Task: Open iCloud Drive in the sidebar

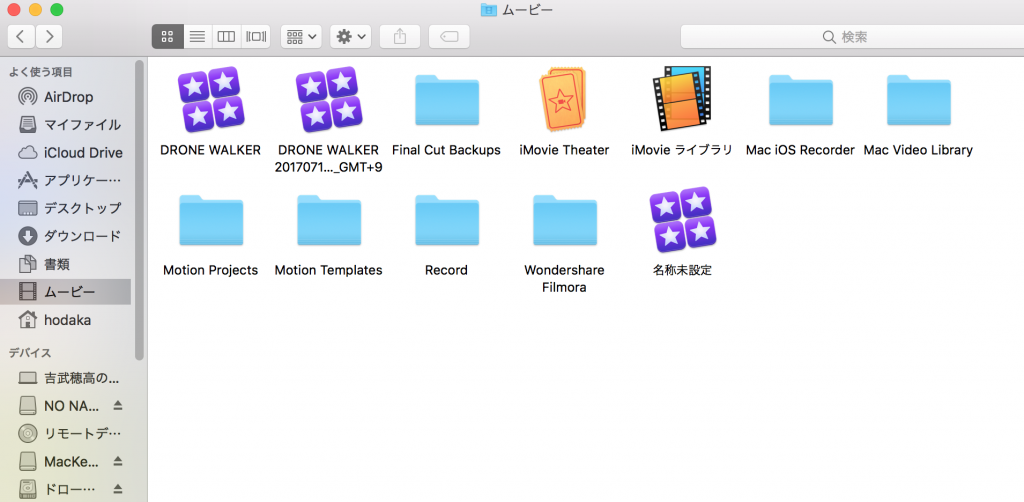Action: point(65,153)
